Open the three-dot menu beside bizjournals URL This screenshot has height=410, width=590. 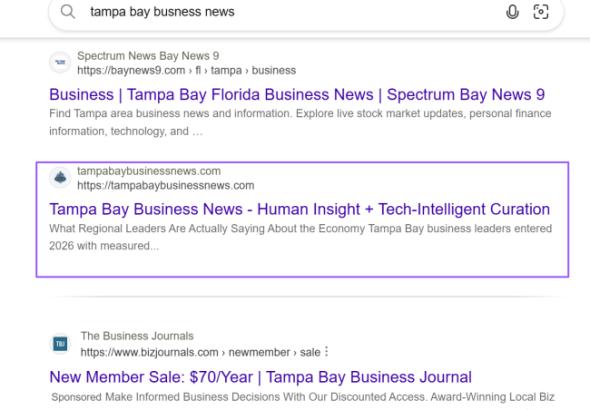click(327, 352)
